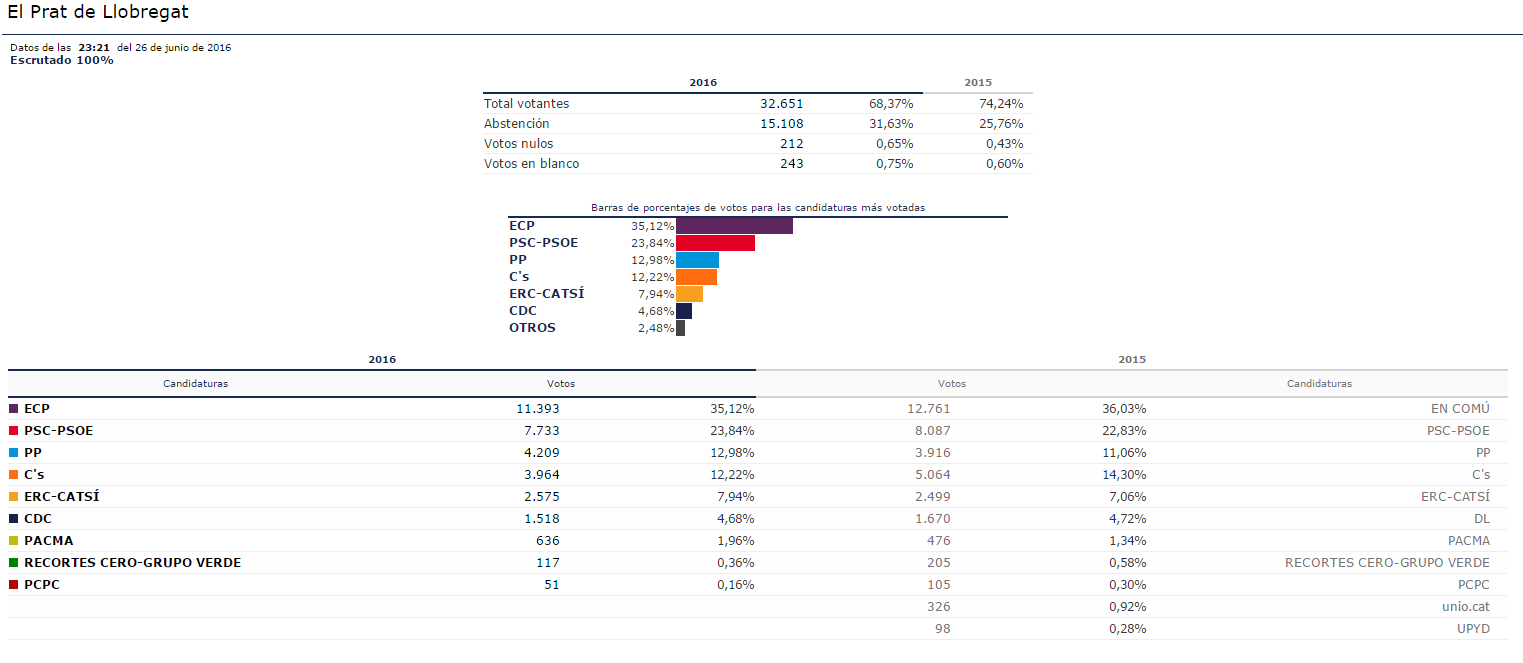
Task: Select the purple ECP bar in the chart
Action: click(x=734, y=226)
